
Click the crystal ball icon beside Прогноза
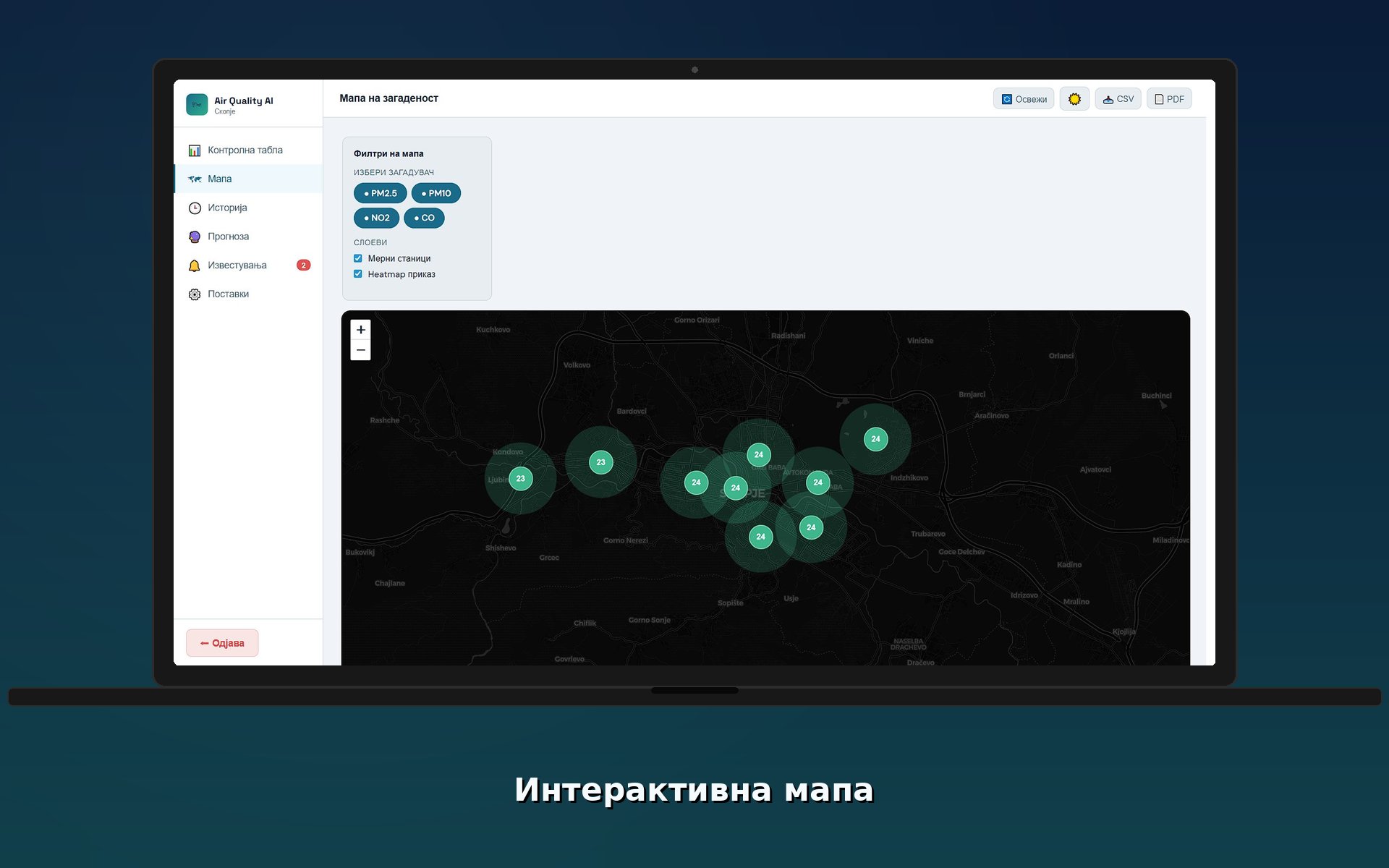(195, 237)
